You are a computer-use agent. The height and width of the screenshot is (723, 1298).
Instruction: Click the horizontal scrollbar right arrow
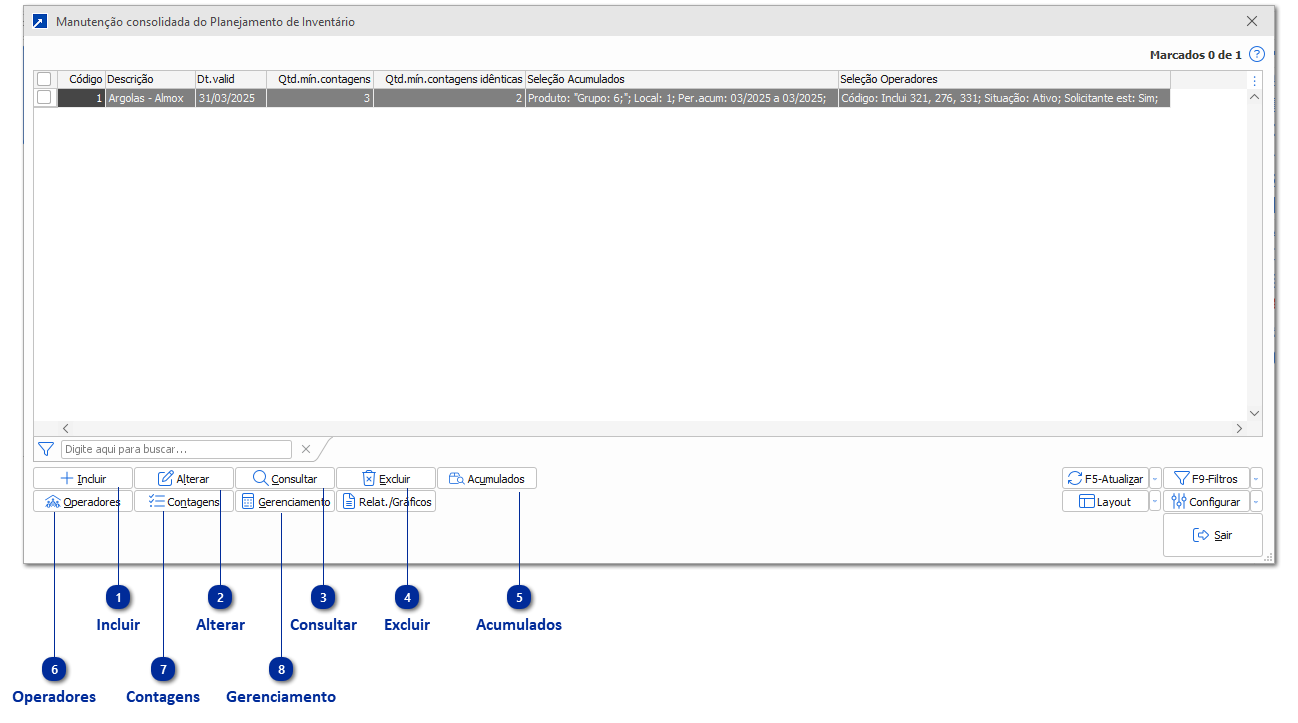[x=1239, y=428]
